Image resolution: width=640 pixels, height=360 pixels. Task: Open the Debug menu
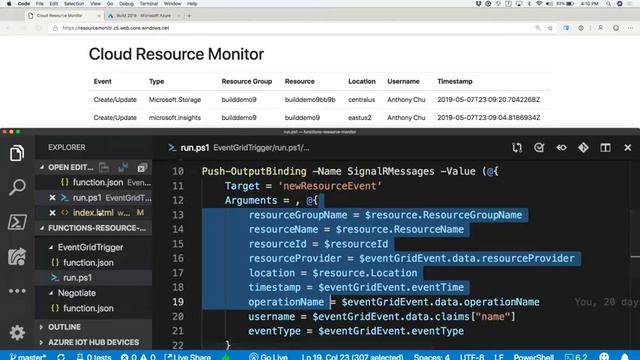click(126, 4)
